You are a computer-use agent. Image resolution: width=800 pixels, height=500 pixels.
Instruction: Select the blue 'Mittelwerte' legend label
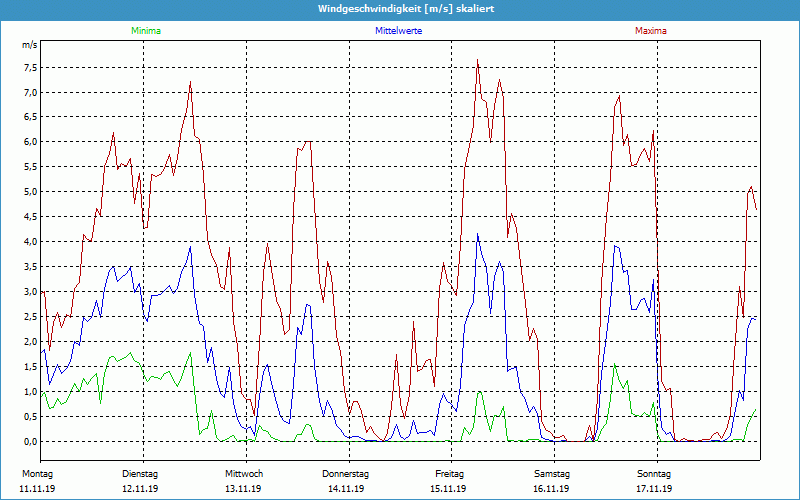398,31
